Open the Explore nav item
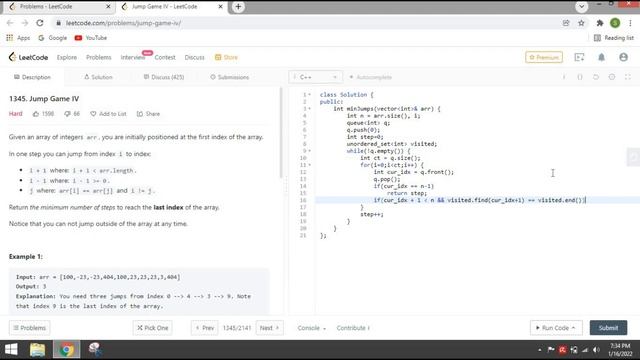640x360 pixels. [x=67, y=58]
